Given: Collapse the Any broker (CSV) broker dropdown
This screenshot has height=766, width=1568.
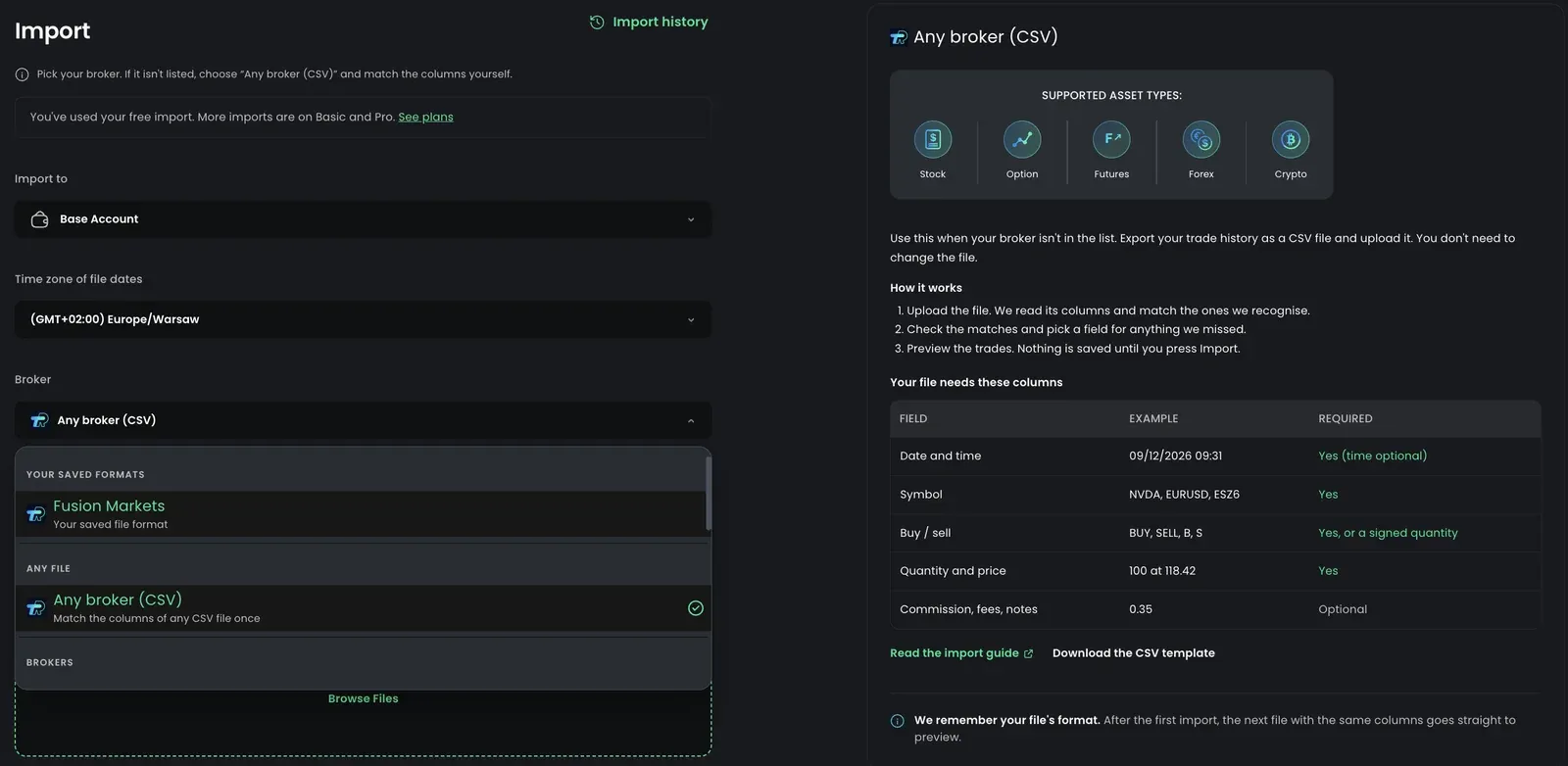Looking at the screenshot, I should tap(363, 420).
